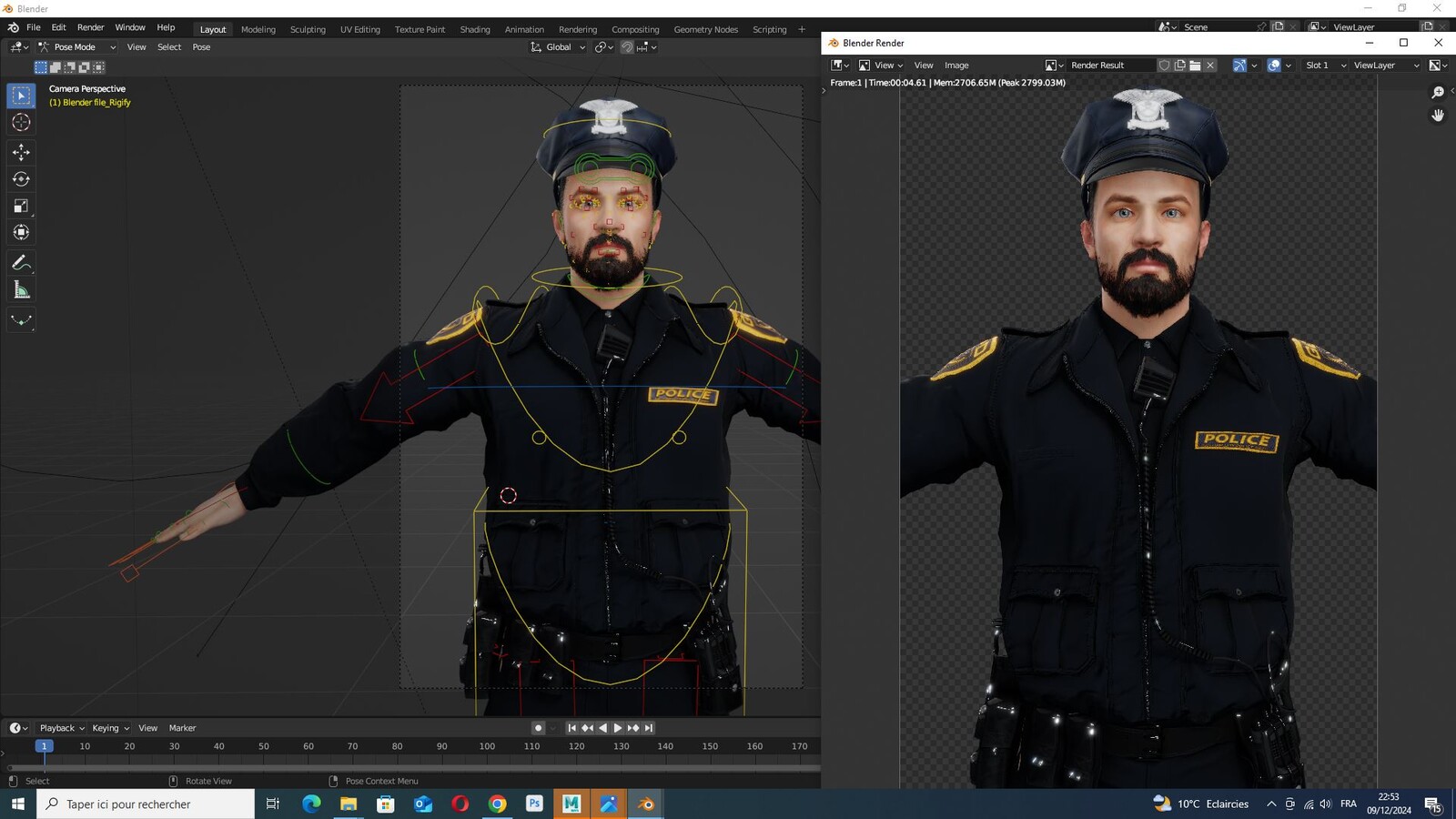Choose the Scale tool
This screenshot has height=819, width=1456.
[21, 206]
